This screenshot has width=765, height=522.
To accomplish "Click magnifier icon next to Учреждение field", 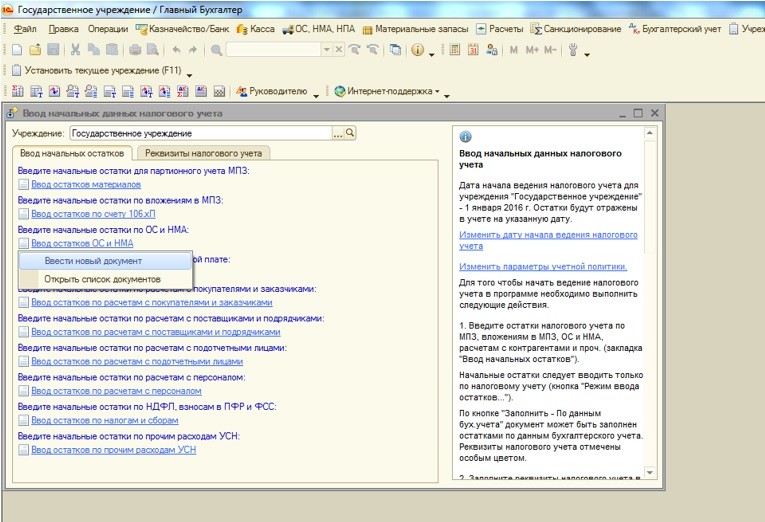I will [x=350, y=132].
